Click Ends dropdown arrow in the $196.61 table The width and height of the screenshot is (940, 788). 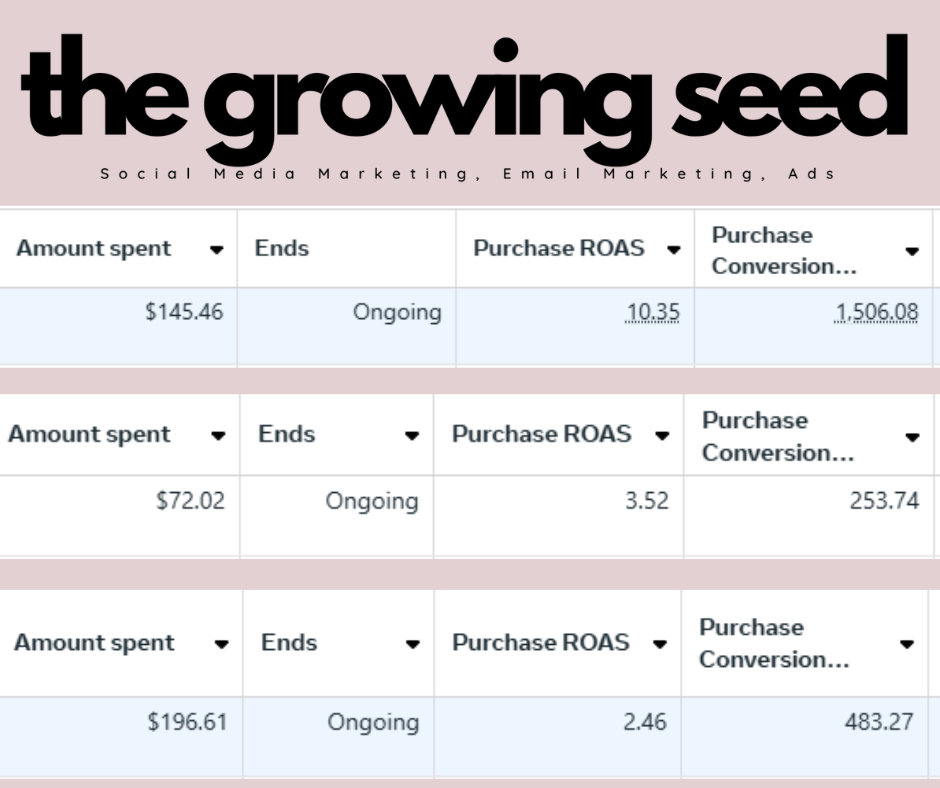(x=412, y=644)
